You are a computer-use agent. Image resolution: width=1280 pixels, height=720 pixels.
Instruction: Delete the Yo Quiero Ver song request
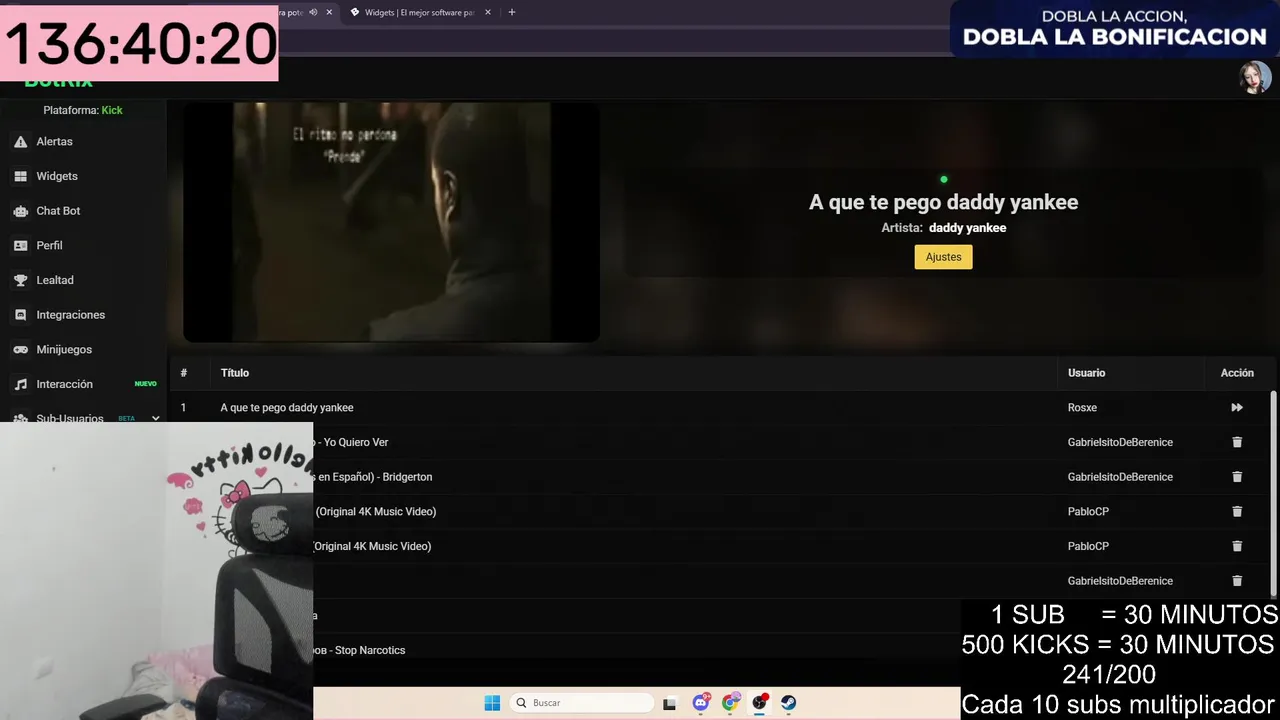[x=1237, y=442]
